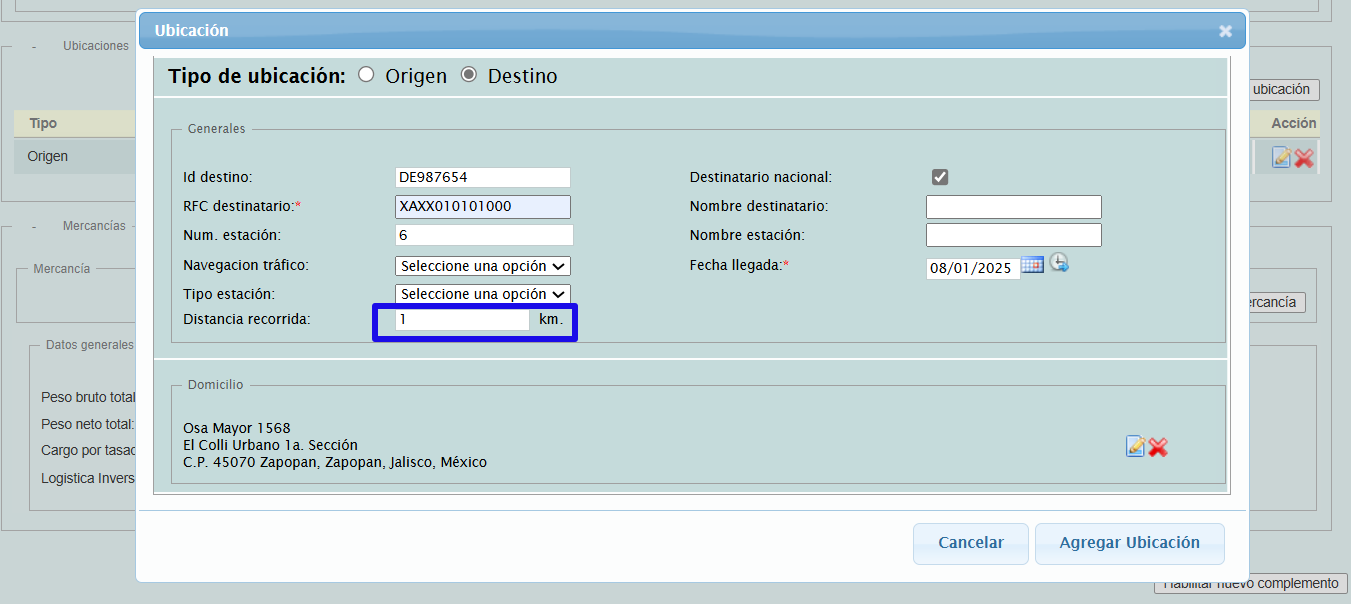Screen dimensions: 1351x604
Task: Select the Origen radio button
Action: point(366,75)
